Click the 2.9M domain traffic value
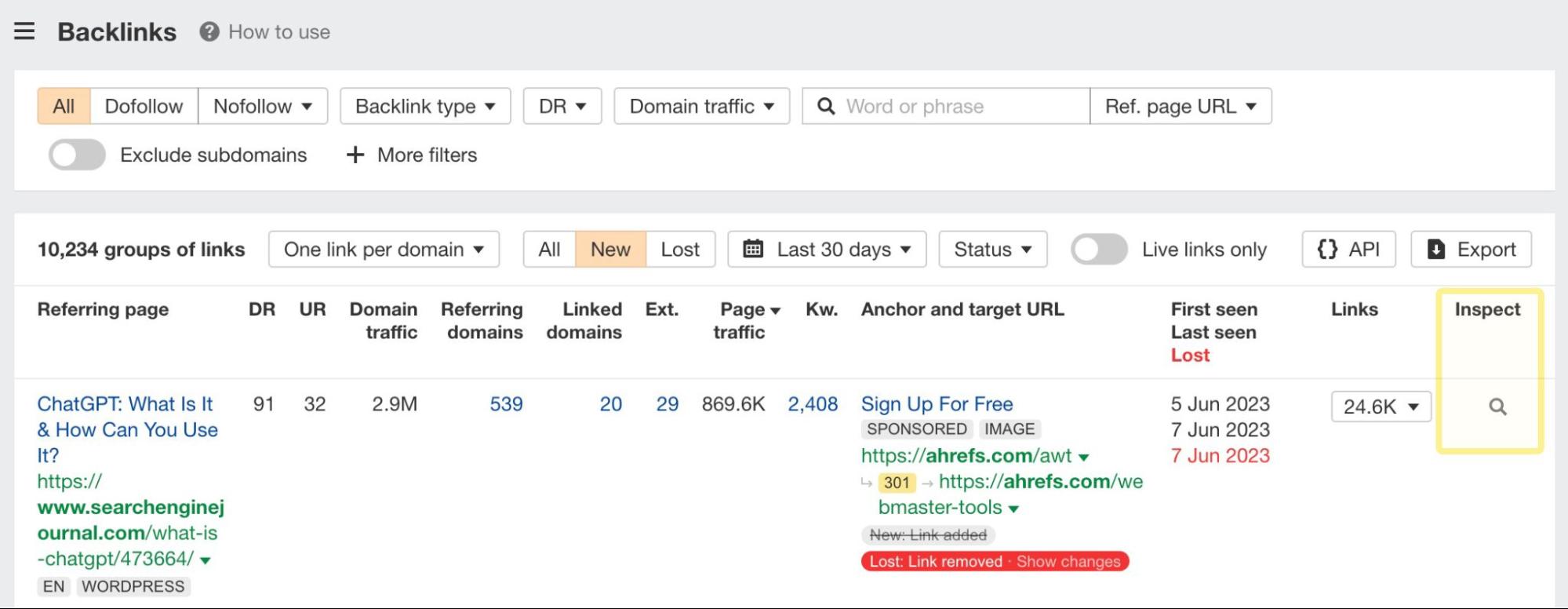1568x609 pixels. (395, 403)
